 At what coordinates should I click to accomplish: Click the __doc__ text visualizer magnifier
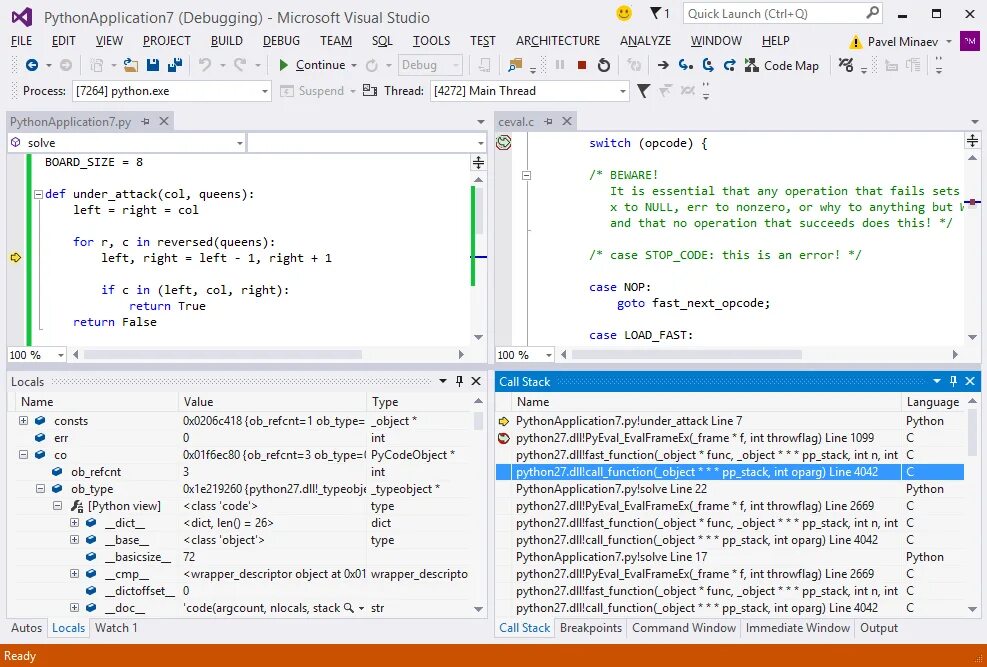point(349,608)
